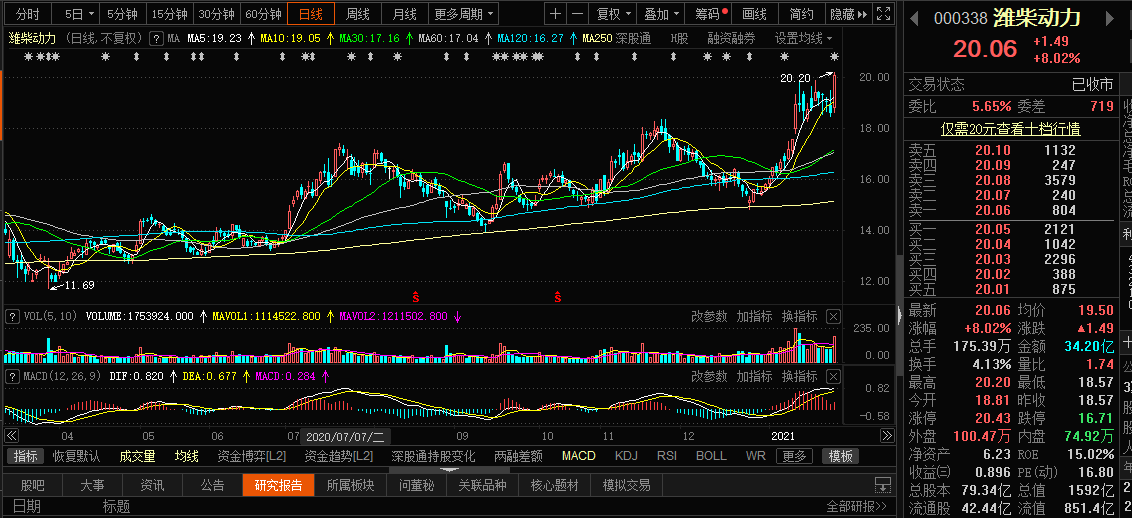Click the 恢复默认 reset button
Viewport: 1132px width, 518px height.
77,456
